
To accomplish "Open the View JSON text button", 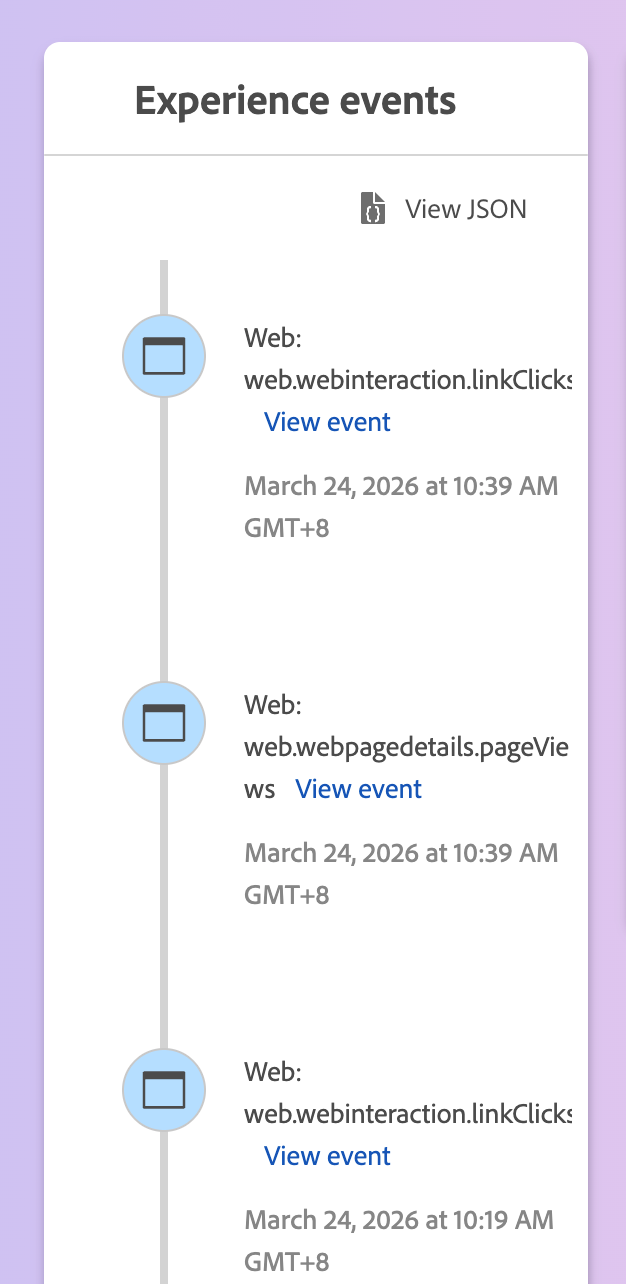I will click(465, 209).
